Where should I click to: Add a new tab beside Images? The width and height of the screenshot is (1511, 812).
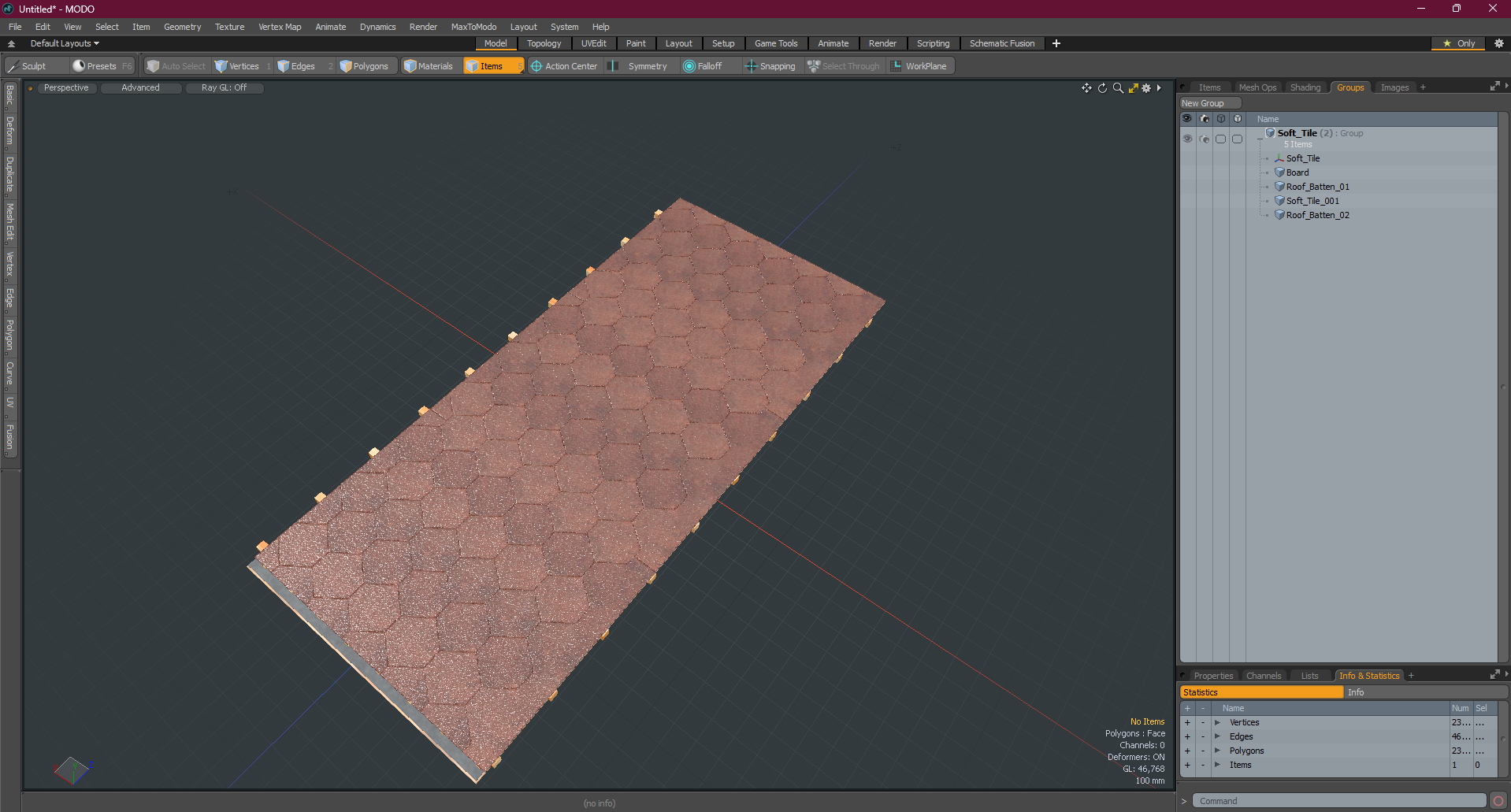[x=1423, y=87]
